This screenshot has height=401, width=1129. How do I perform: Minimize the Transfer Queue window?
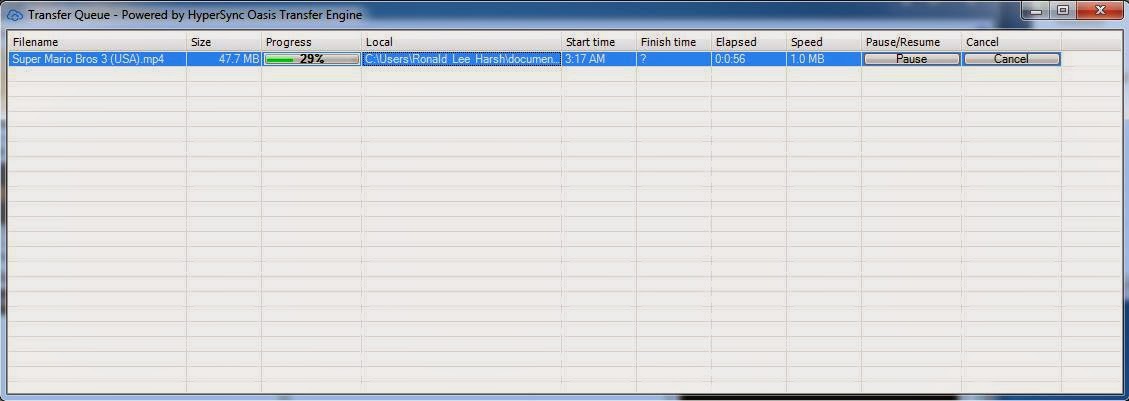1037,10
